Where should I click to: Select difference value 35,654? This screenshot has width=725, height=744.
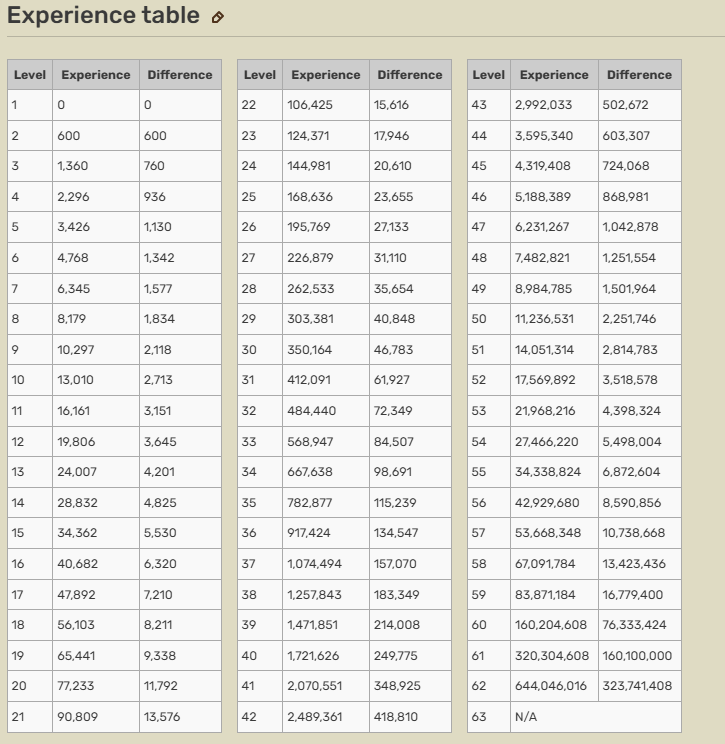click(x=393, y=289)
